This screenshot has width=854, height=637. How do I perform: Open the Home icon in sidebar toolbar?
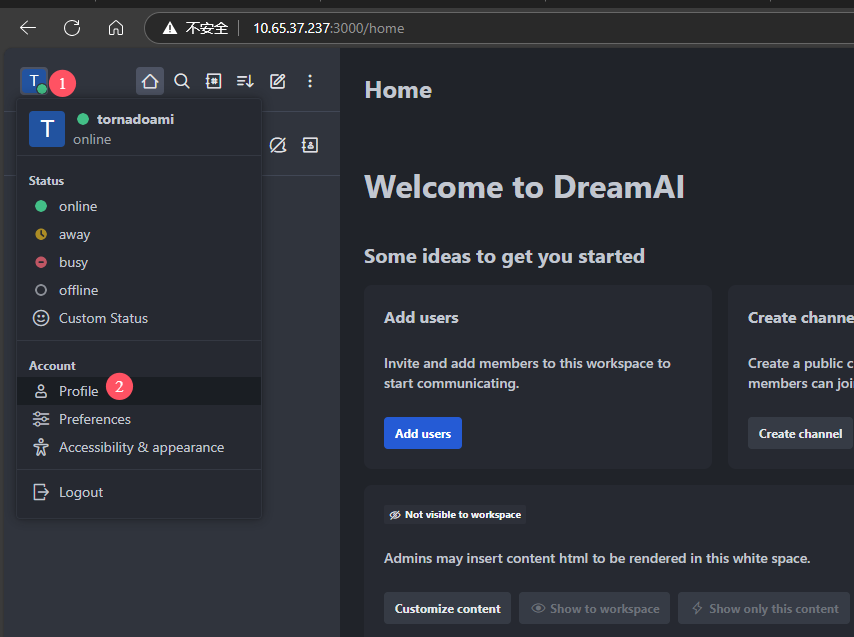(150, 81)
